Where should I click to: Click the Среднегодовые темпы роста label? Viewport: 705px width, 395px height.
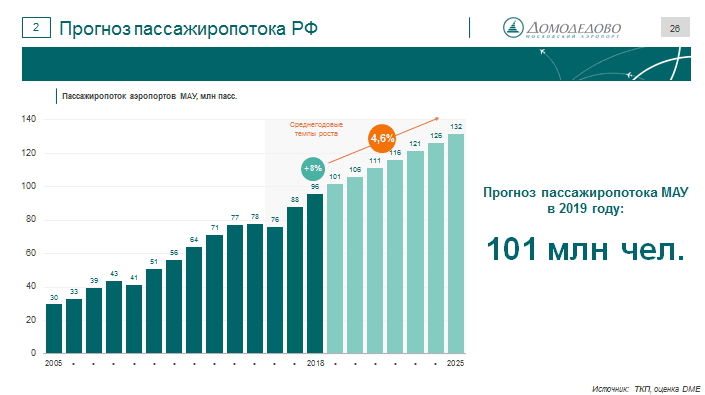point(316,129)
